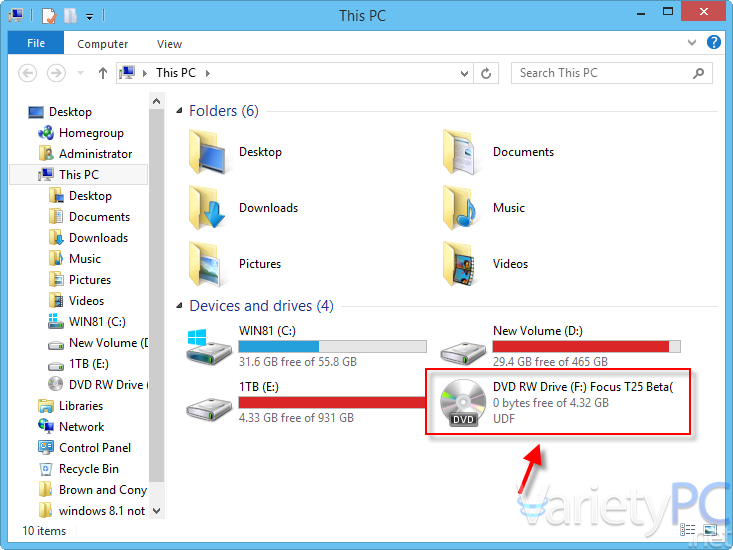Image resolution: width=733 pixels, height=550 pixels.
Task: Switch to the View ribbon tab
Action: [x=169, y=44]
